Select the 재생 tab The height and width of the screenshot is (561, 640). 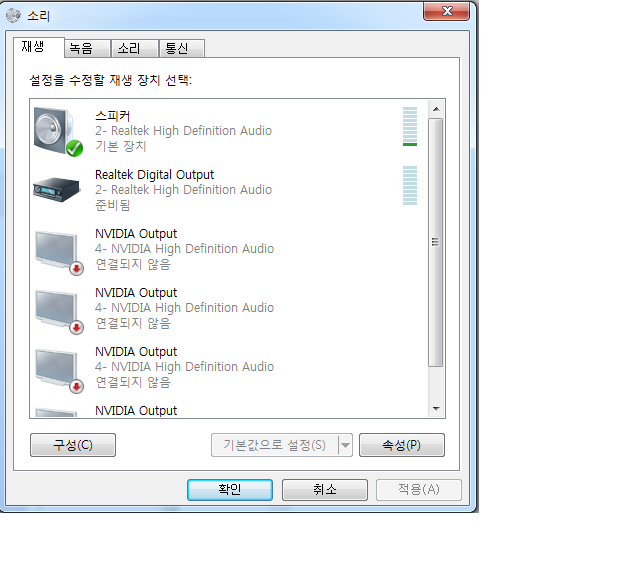pyautogui.click(x=39, y=47)
